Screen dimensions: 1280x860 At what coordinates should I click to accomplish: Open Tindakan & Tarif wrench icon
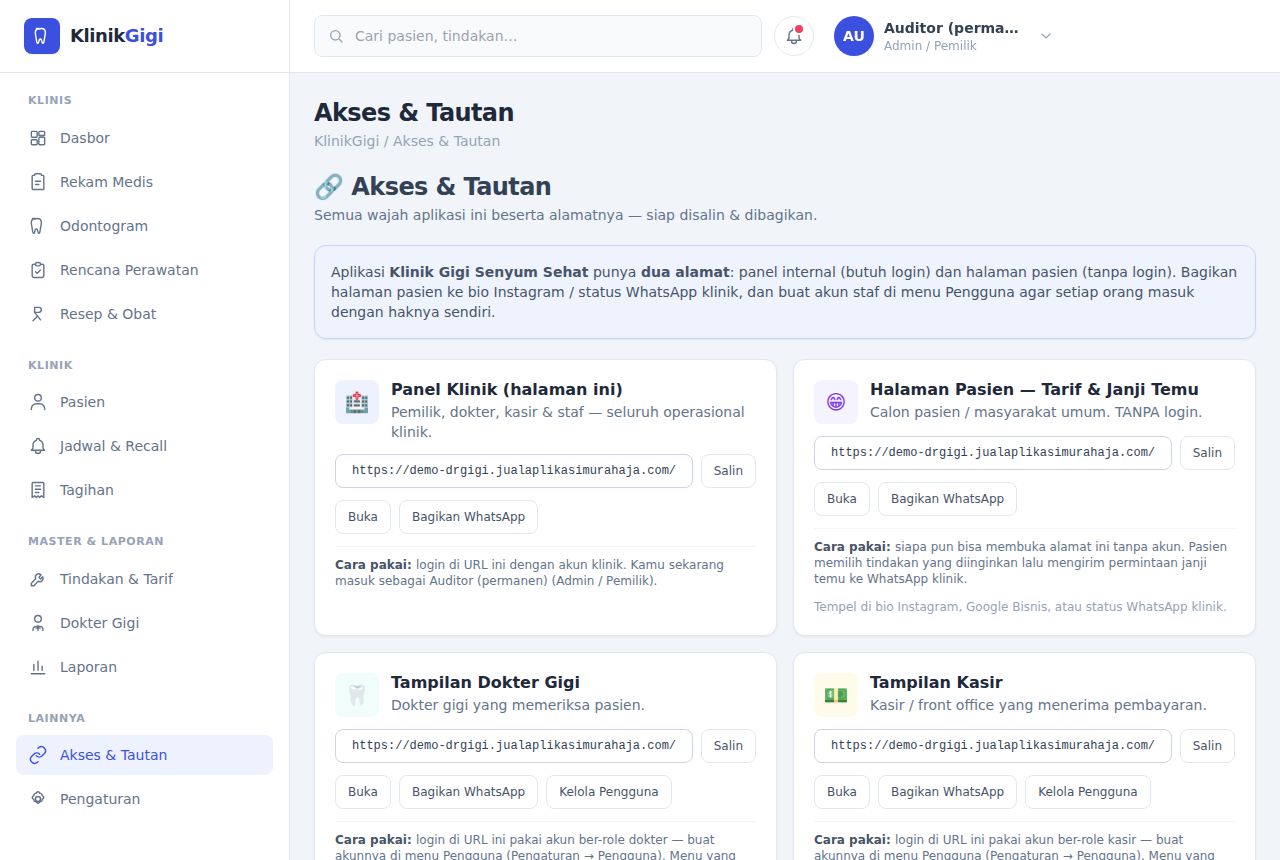pos(38,579)
